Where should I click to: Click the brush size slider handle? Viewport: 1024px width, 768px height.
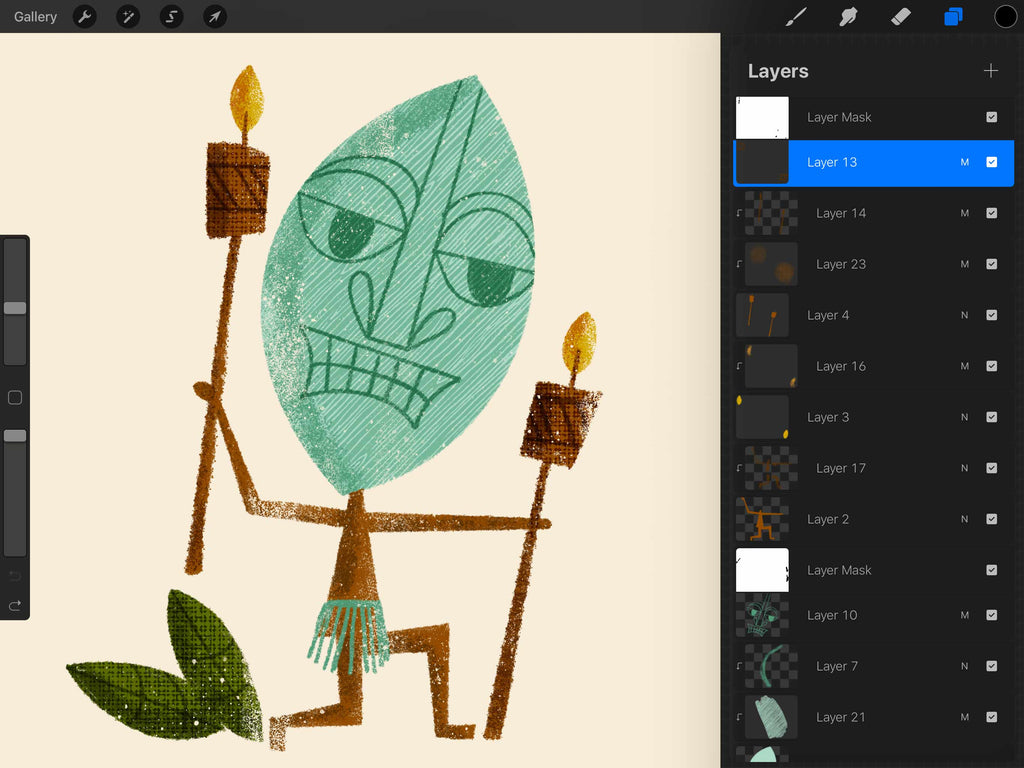pos(15,308)
